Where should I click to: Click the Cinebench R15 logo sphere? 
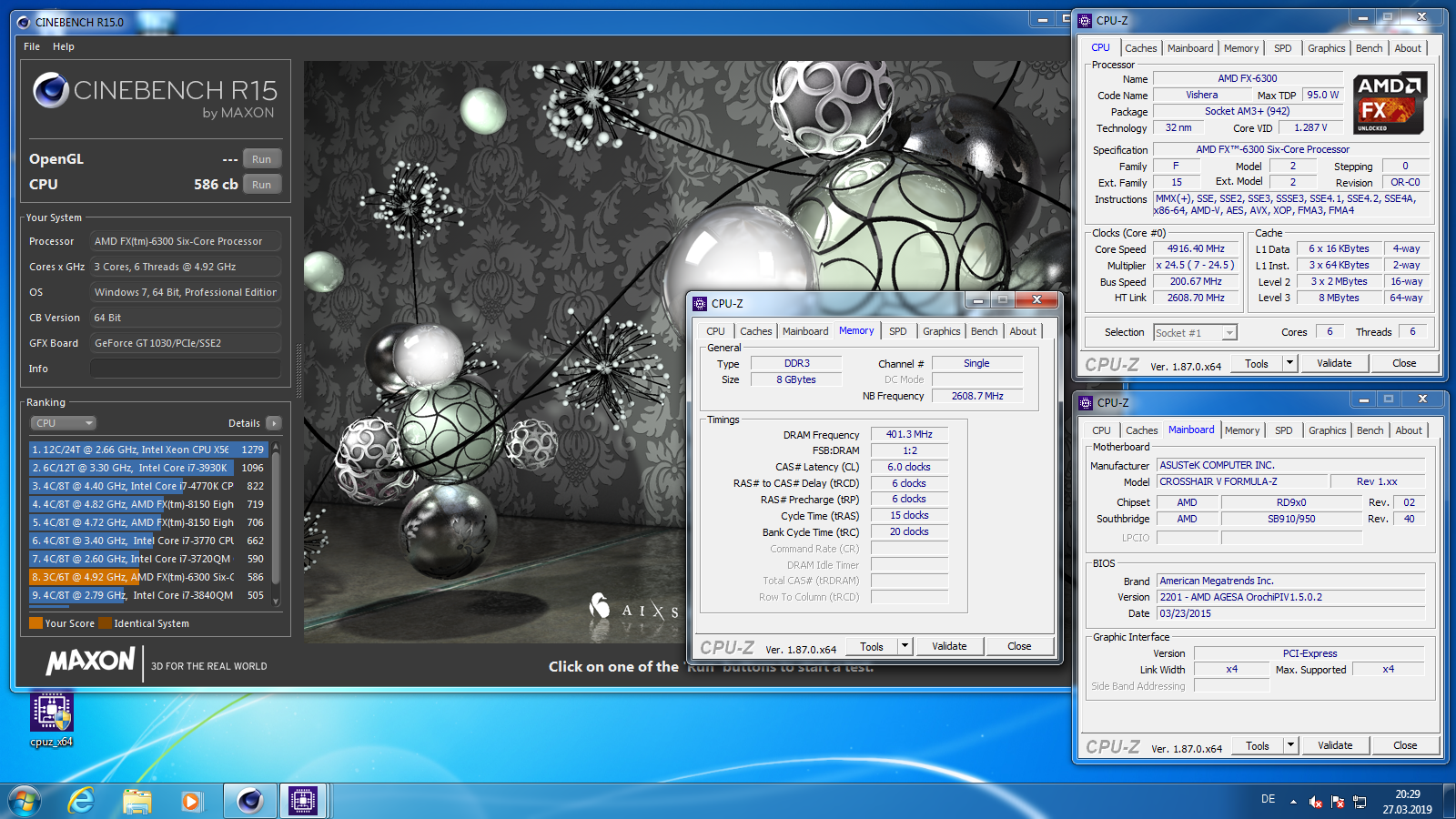click(x=51, y=90)
